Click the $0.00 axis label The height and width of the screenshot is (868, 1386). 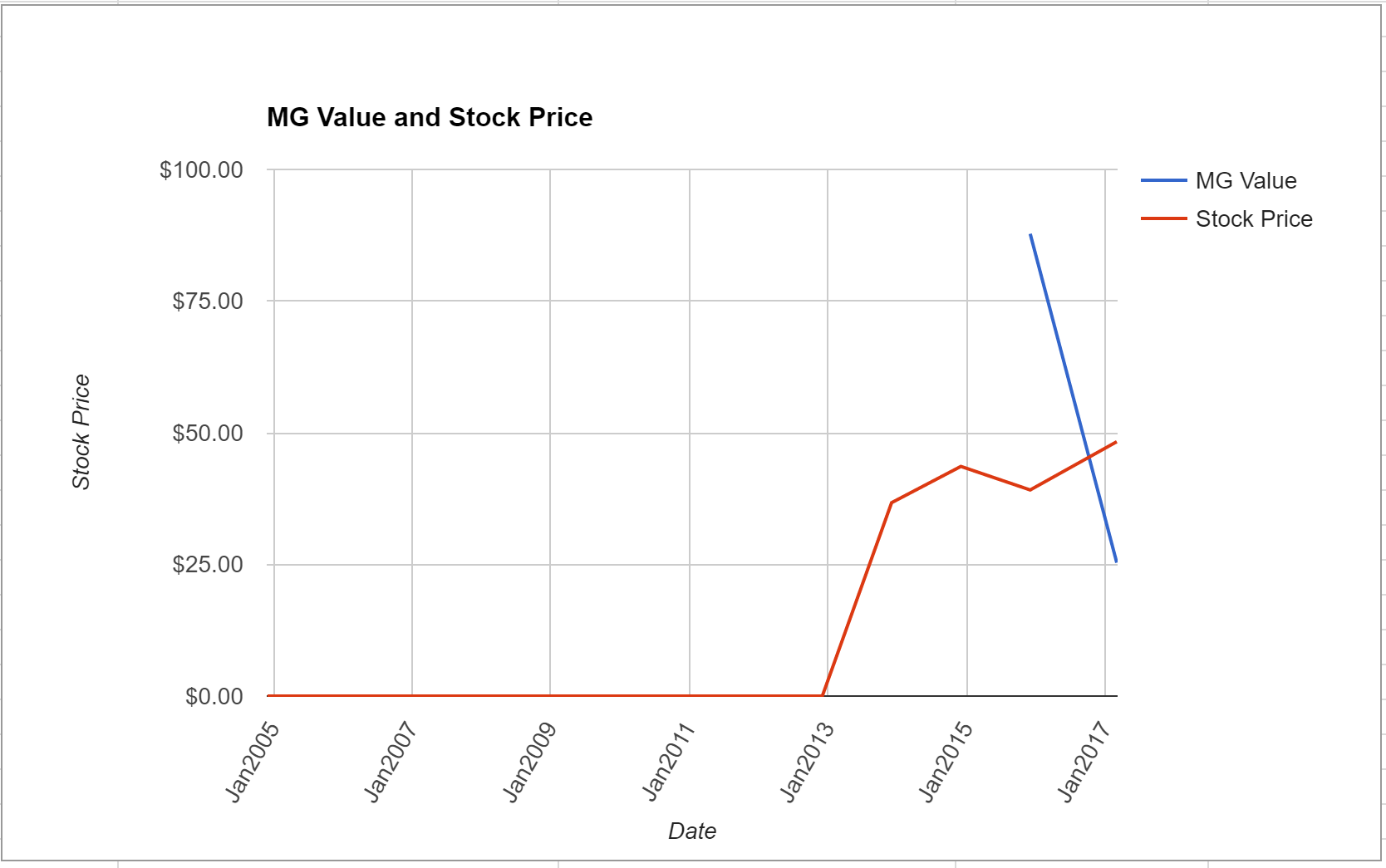pyautogui.click(x=214, y=696)
